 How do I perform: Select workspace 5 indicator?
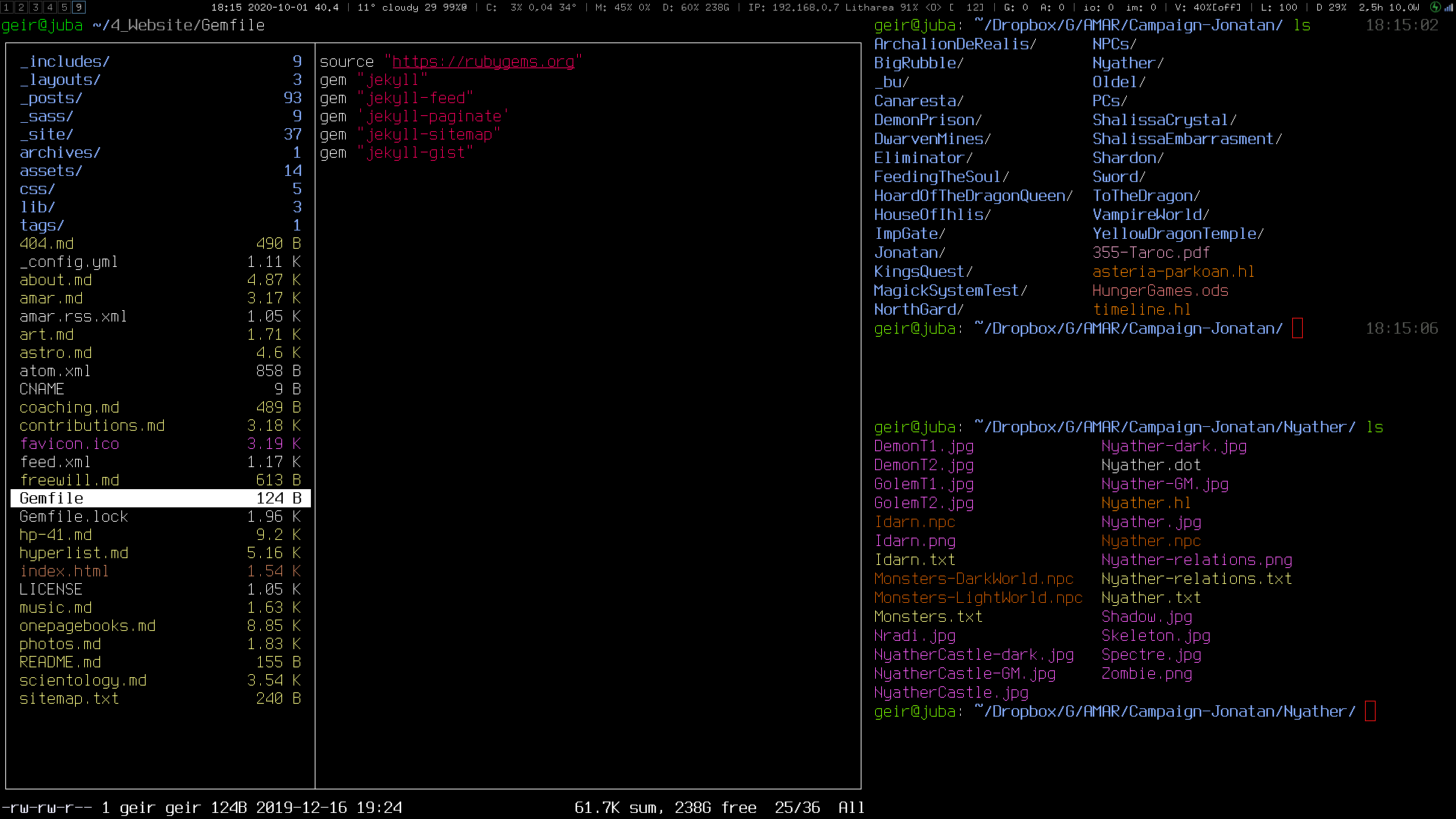64,7
